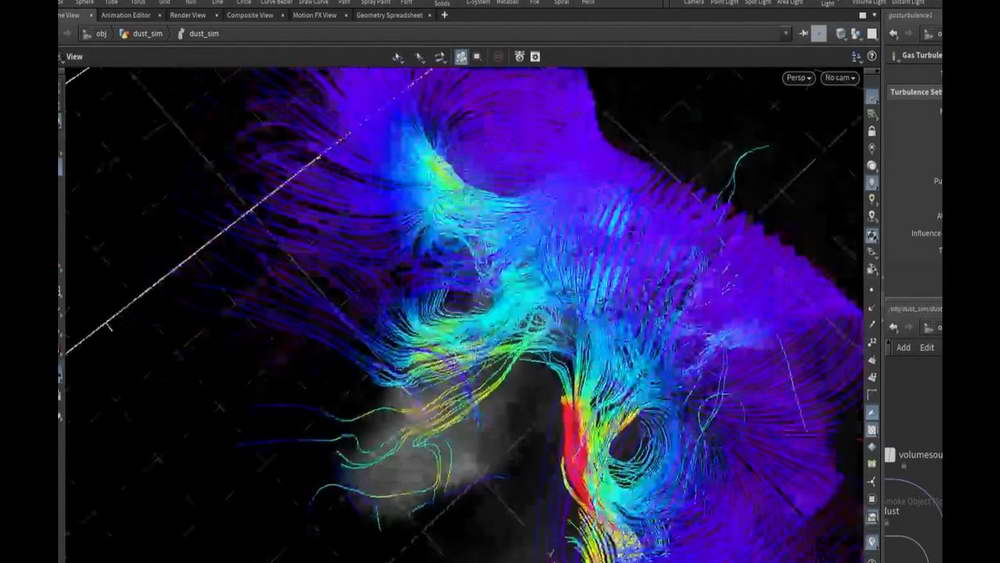
Task: Add a new pane tab with plus button
Action: (445, 15)
